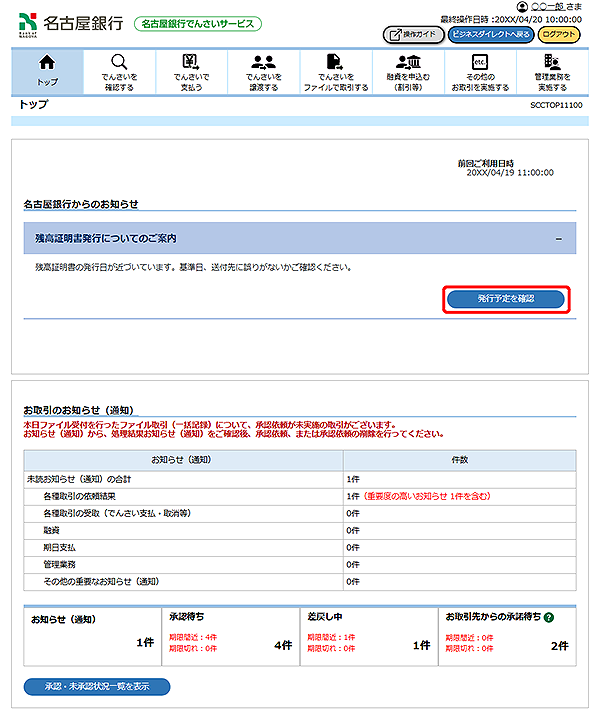Open でんさいをファイルで取引する file menu
Viewport: 600px width, 714px height.
(x=336, y=70)
